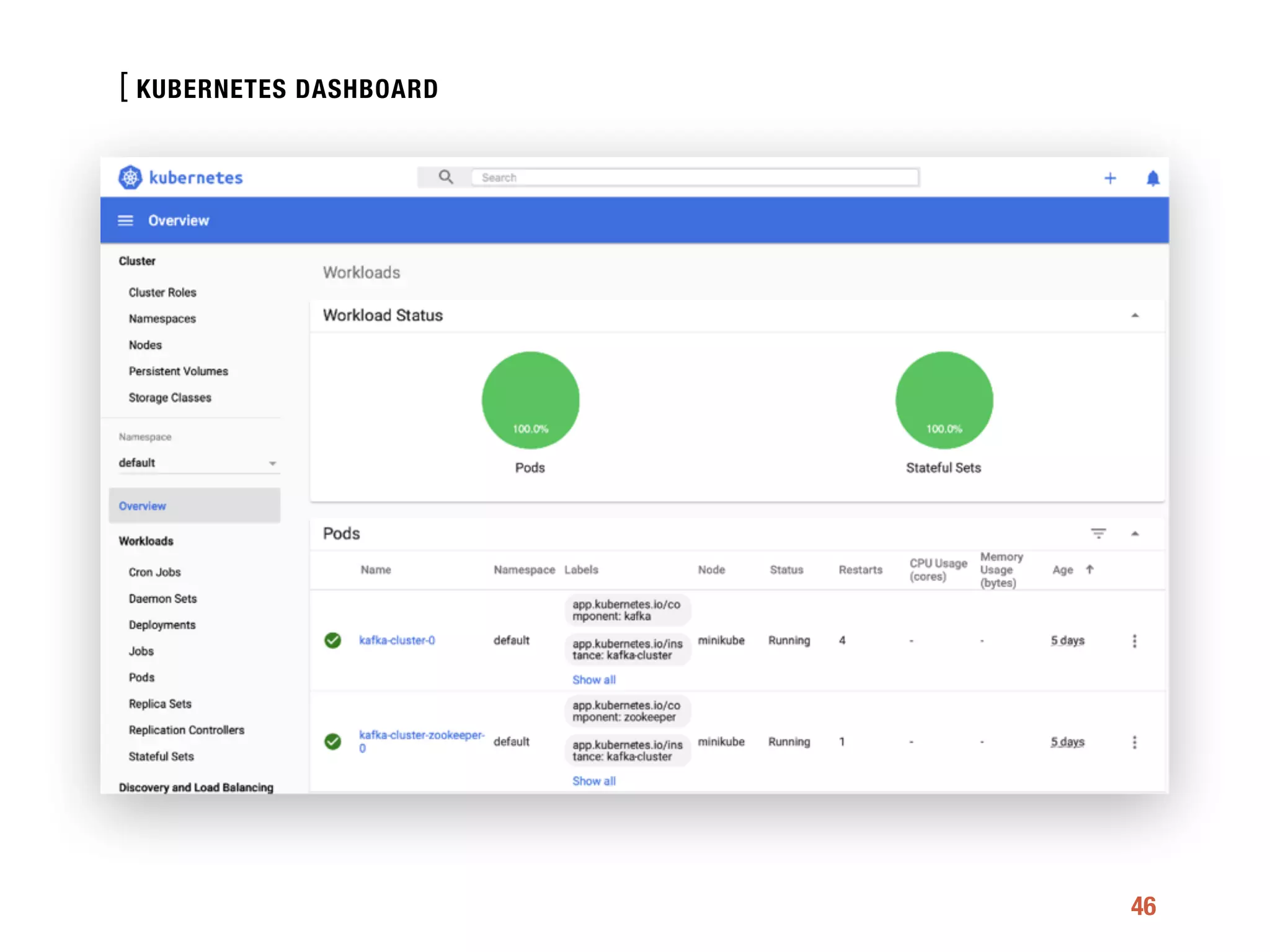Click 5 days age for kafka-cluster-zookeeper-0
Viewport: 1270px width, 952px height.
pos(1067,742)
